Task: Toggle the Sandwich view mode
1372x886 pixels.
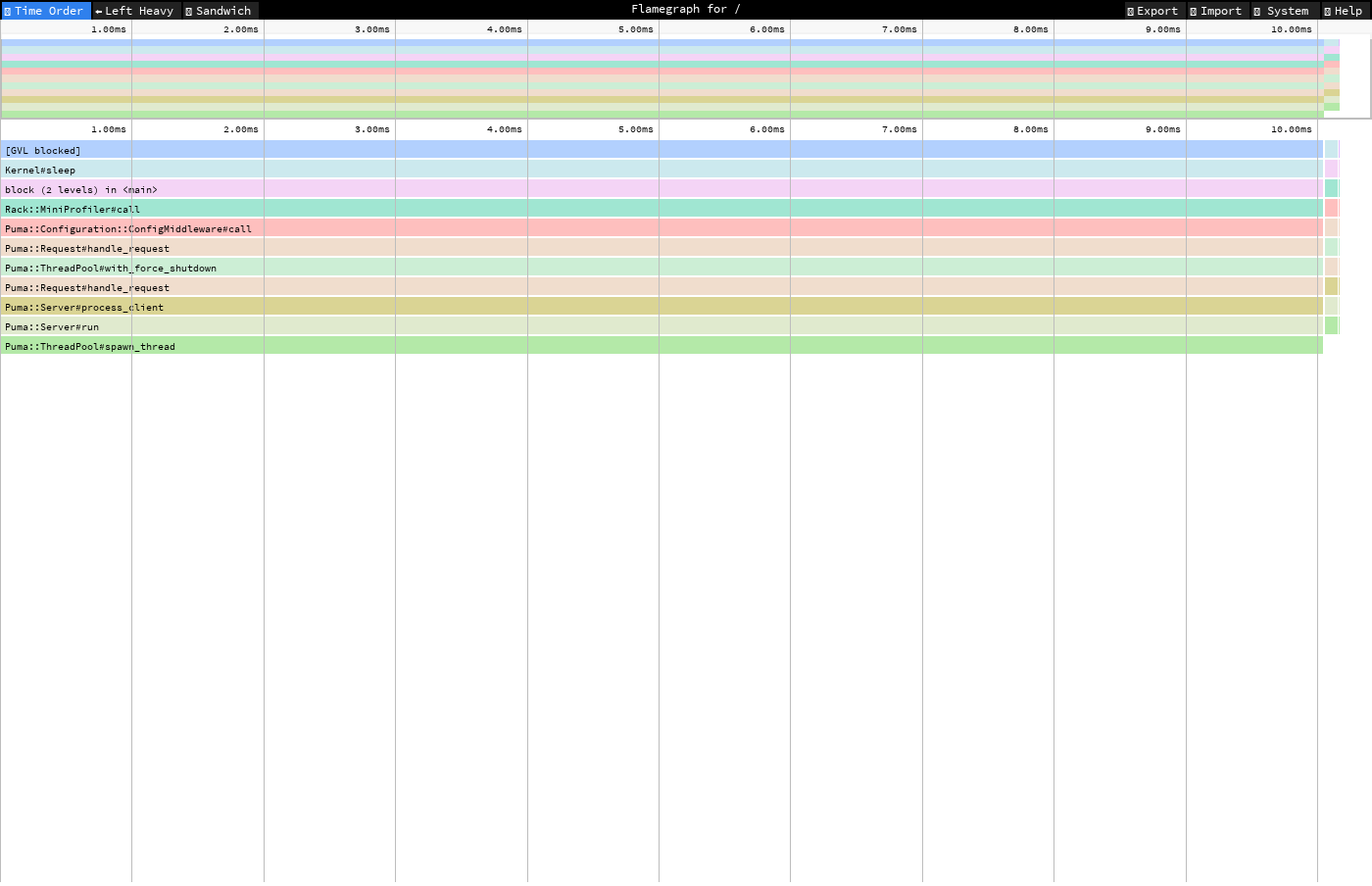Action: [x=220, y=11]
